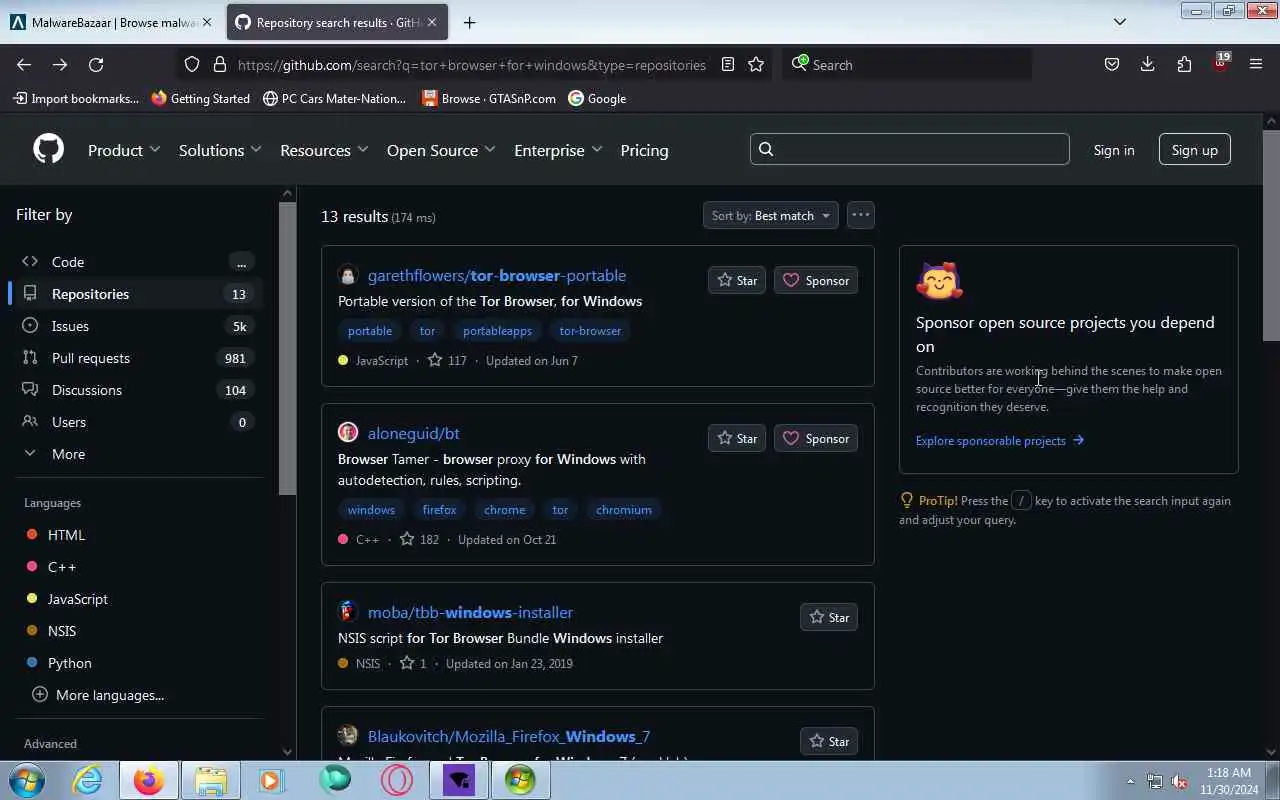Open the GitHub logo home link
1280x800 pixels.
point(48,149)
